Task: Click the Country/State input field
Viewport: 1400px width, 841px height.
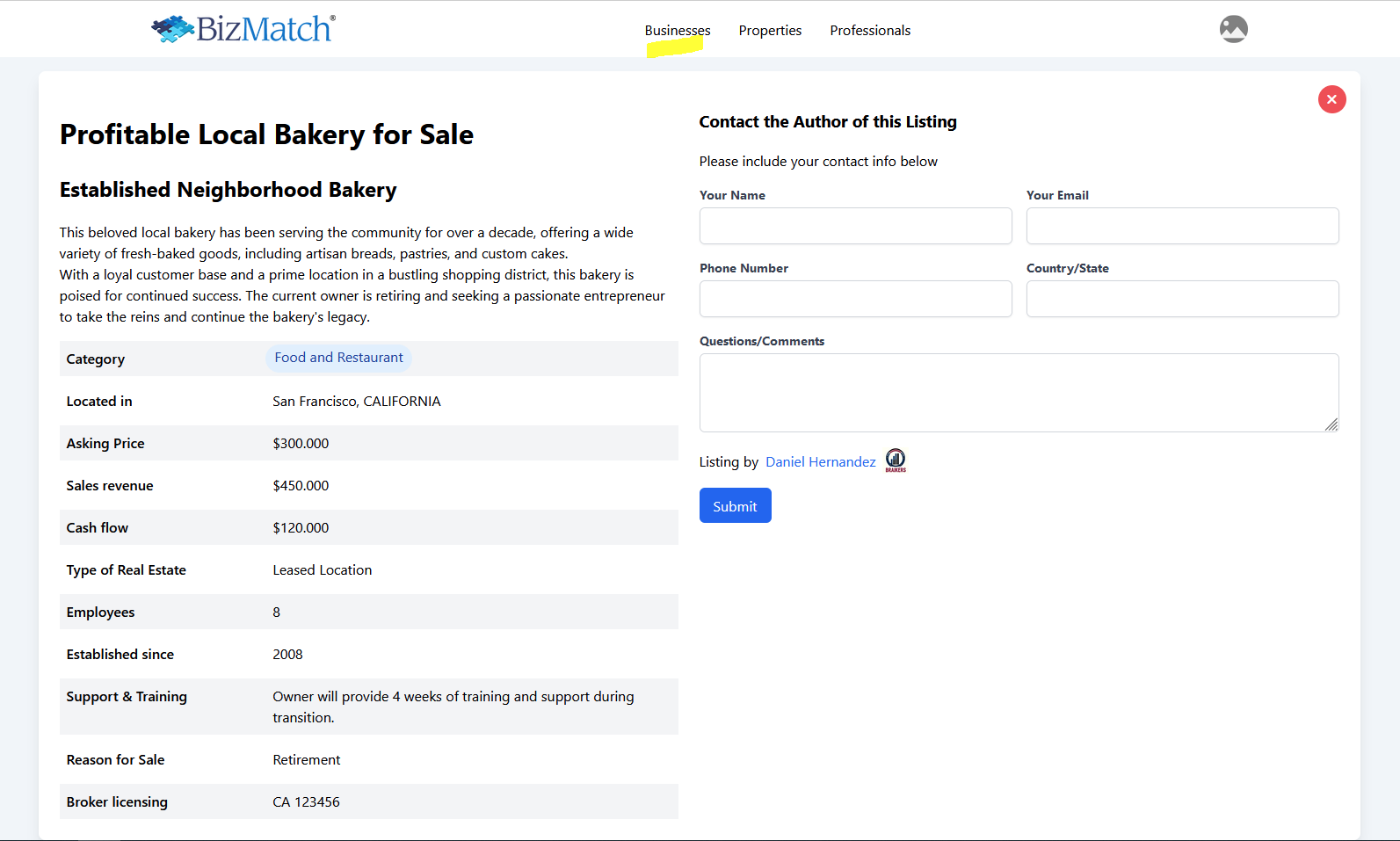Action: (x=1182, y=299)
